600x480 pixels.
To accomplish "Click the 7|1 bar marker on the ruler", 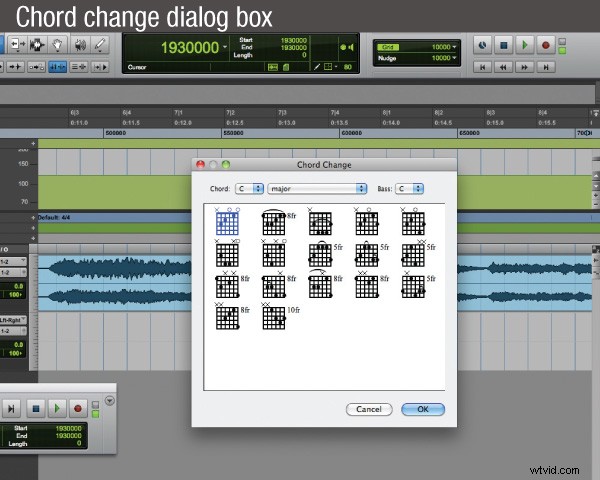I will (x=178, y=113).
